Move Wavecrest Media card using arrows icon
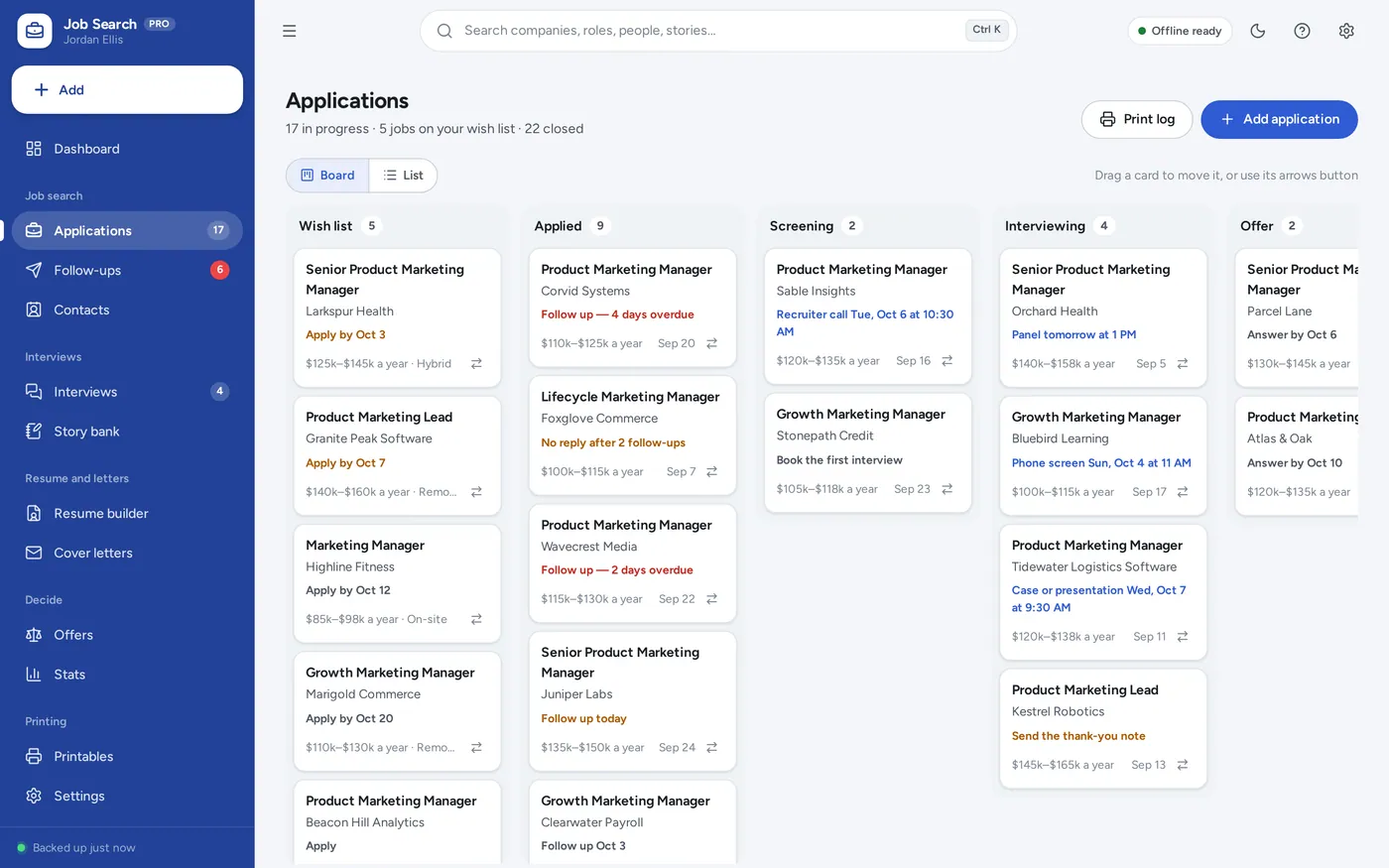 [x=711, y=599]
